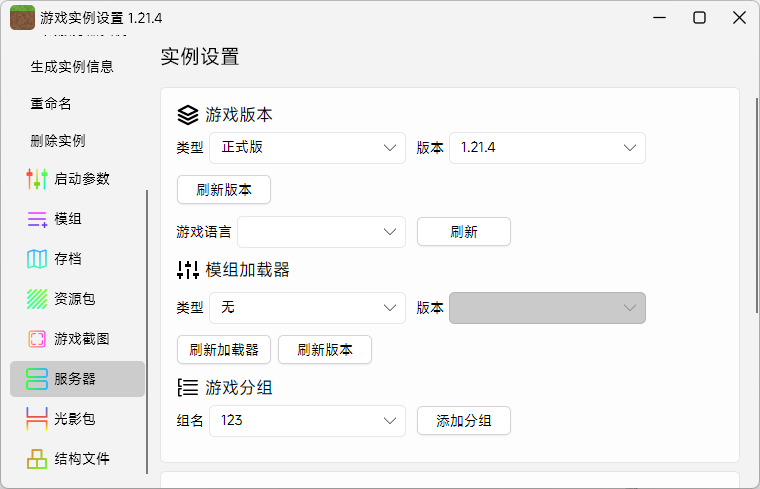The height and width of the screenshot is (489, 760).
Task: Choose 删除实例 in the sidebar
Action: point(58,141)
